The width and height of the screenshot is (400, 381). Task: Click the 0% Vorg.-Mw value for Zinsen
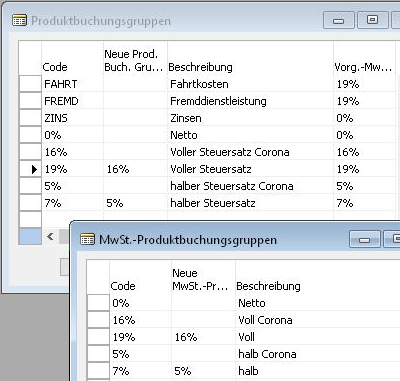(345, 118)
